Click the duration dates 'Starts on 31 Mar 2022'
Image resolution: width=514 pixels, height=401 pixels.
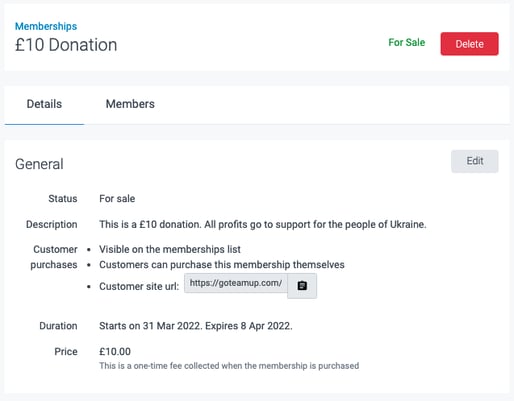(151, 326)
